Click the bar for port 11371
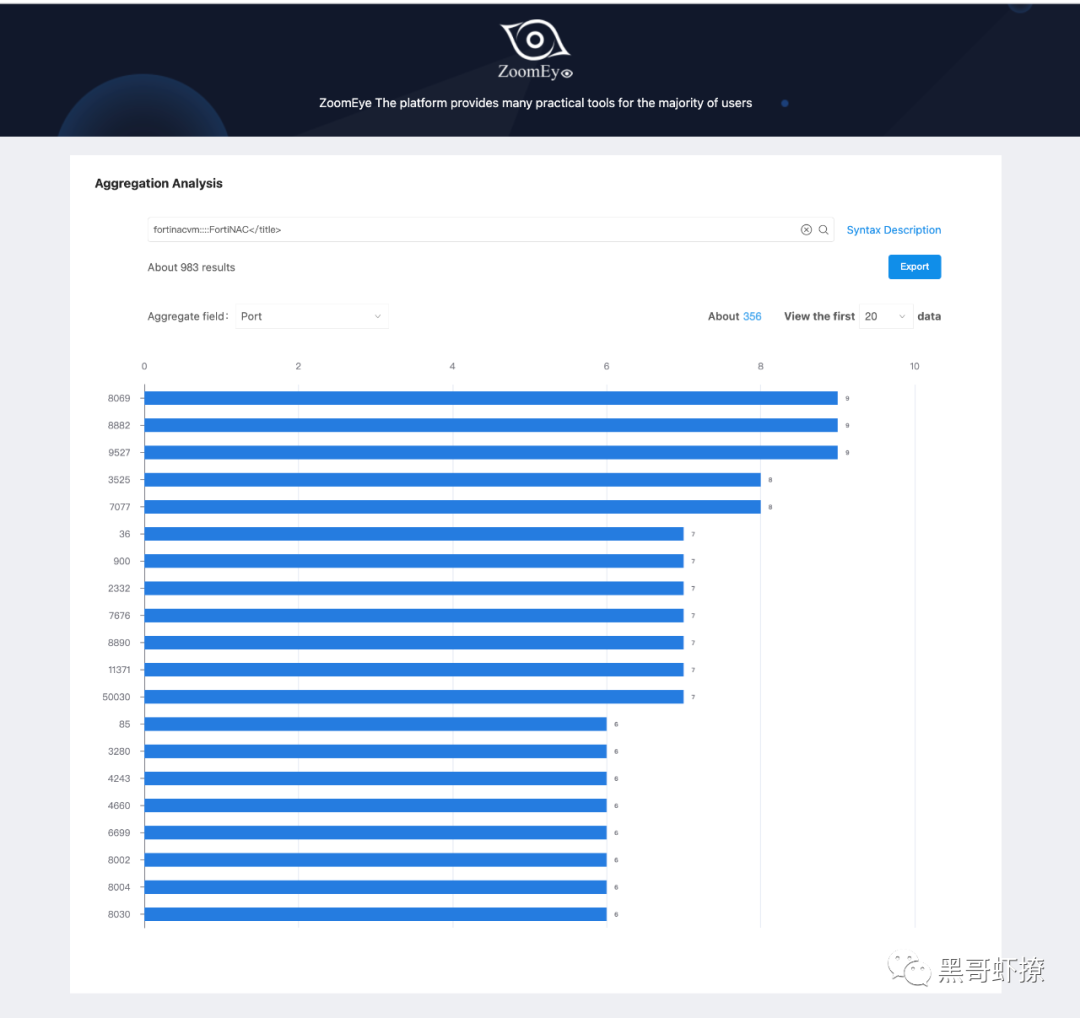Image resolution: width=1080 pixels, height=1018 pixels. point(413,669)
